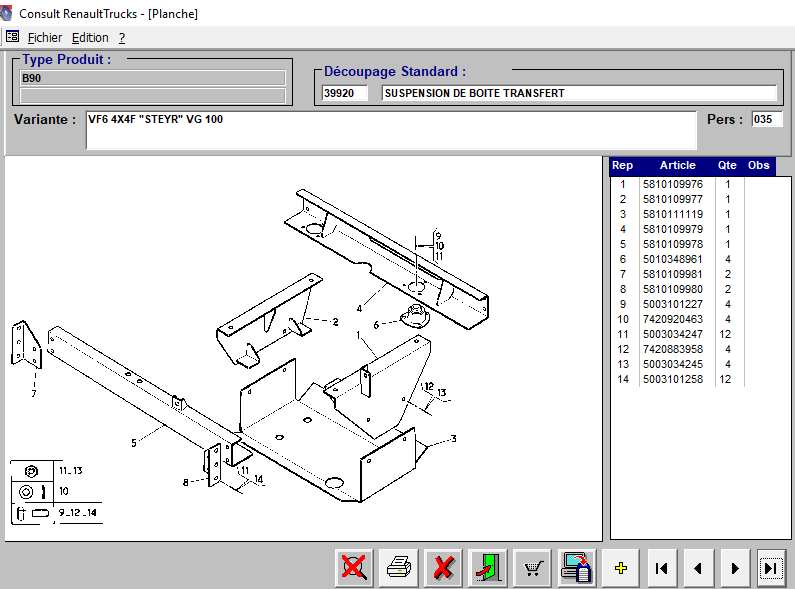Click the computer transfer data icon
Viewport: 795px width, 589px height.
(x=577, y=567)
